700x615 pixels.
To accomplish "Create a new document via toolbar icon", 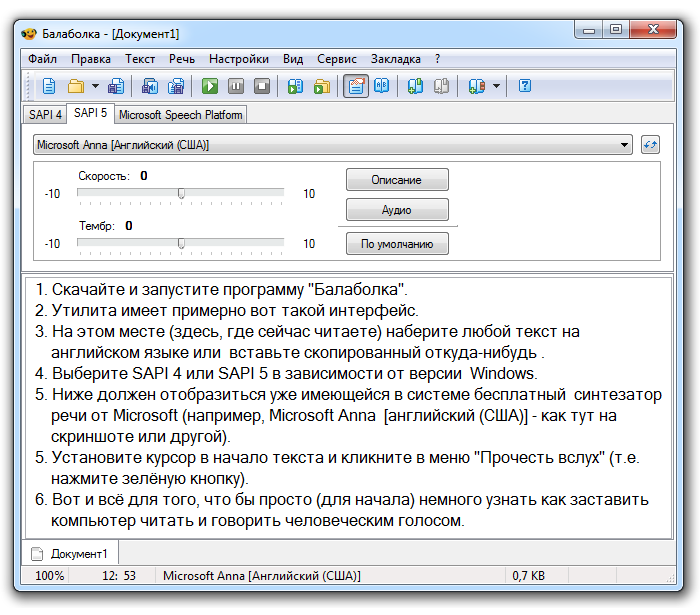I will [x=49, y=86].
